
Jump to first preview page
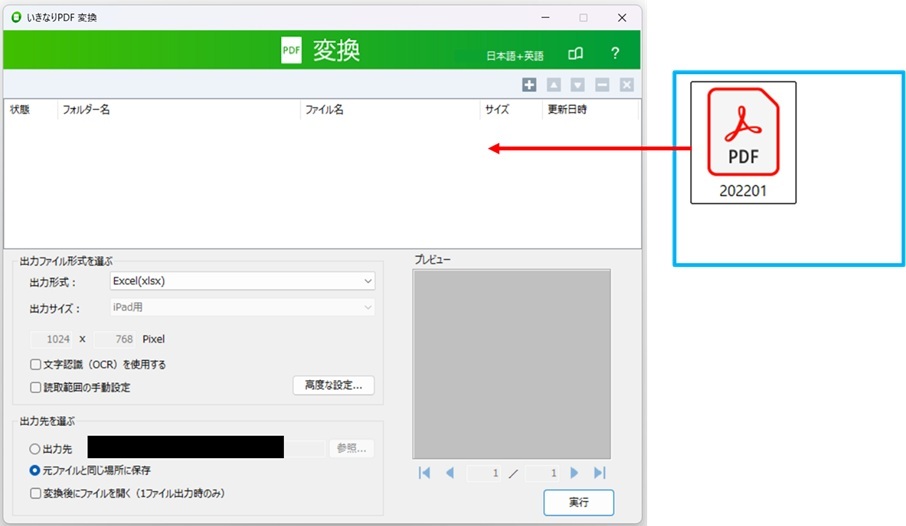[425, 473]
